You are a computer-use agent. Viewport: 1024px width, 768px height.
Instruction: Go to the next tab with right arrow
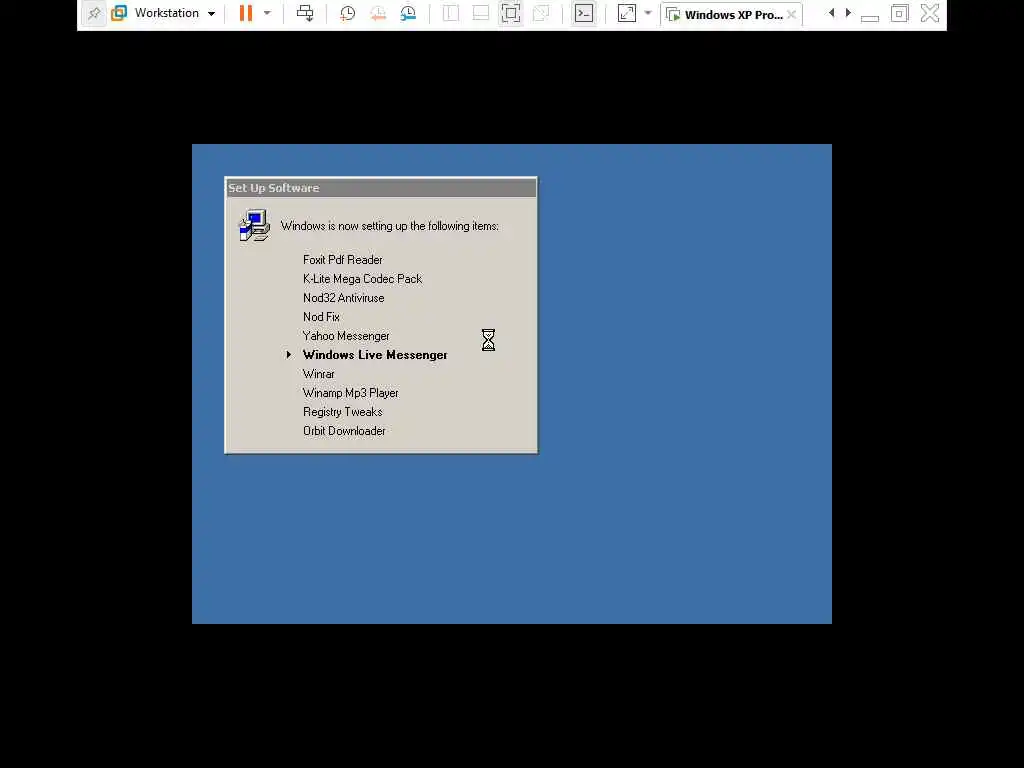tap(848, 13)
